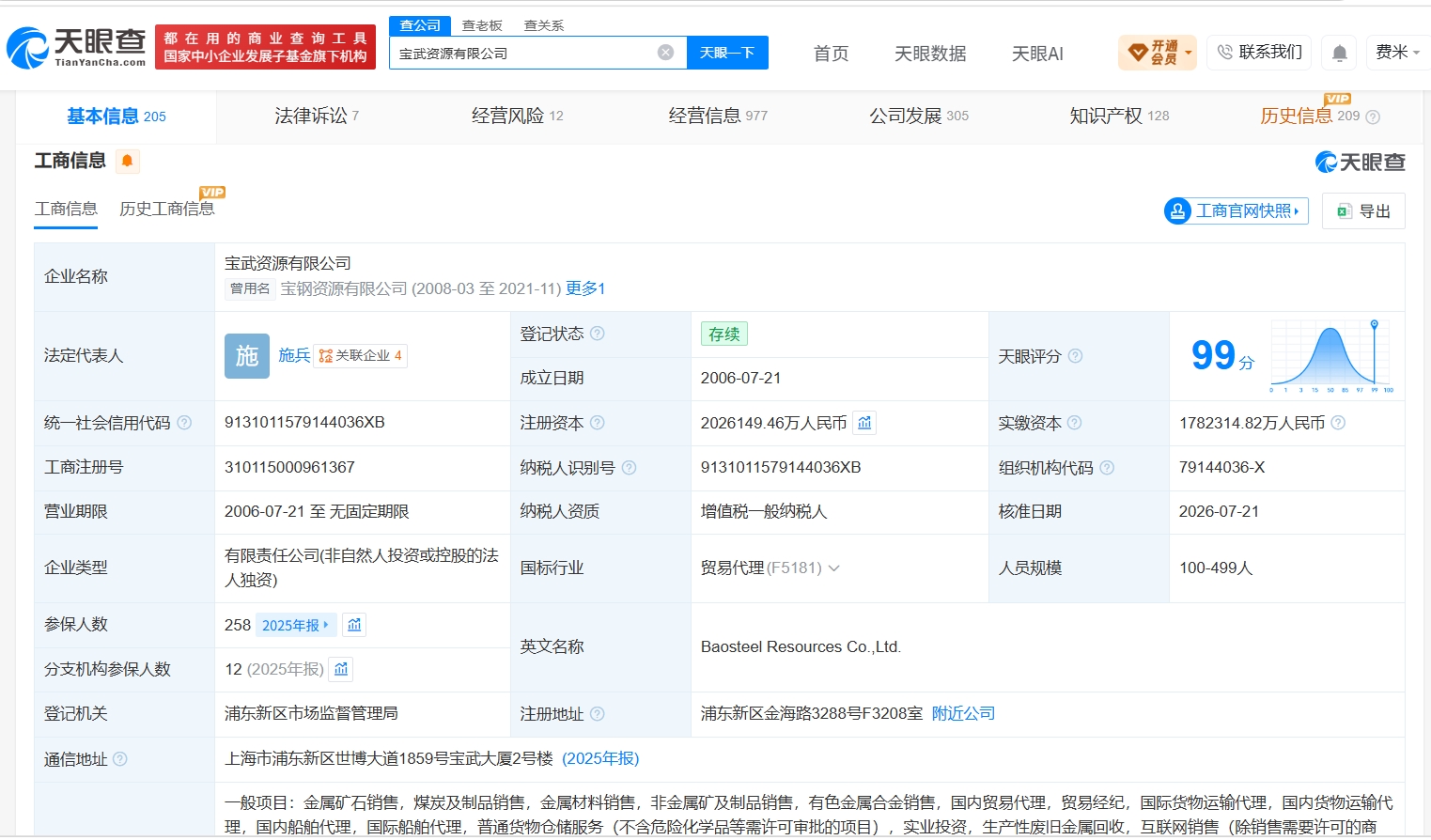Click the 施 avatar of legal representative

(x=247, y=356)
